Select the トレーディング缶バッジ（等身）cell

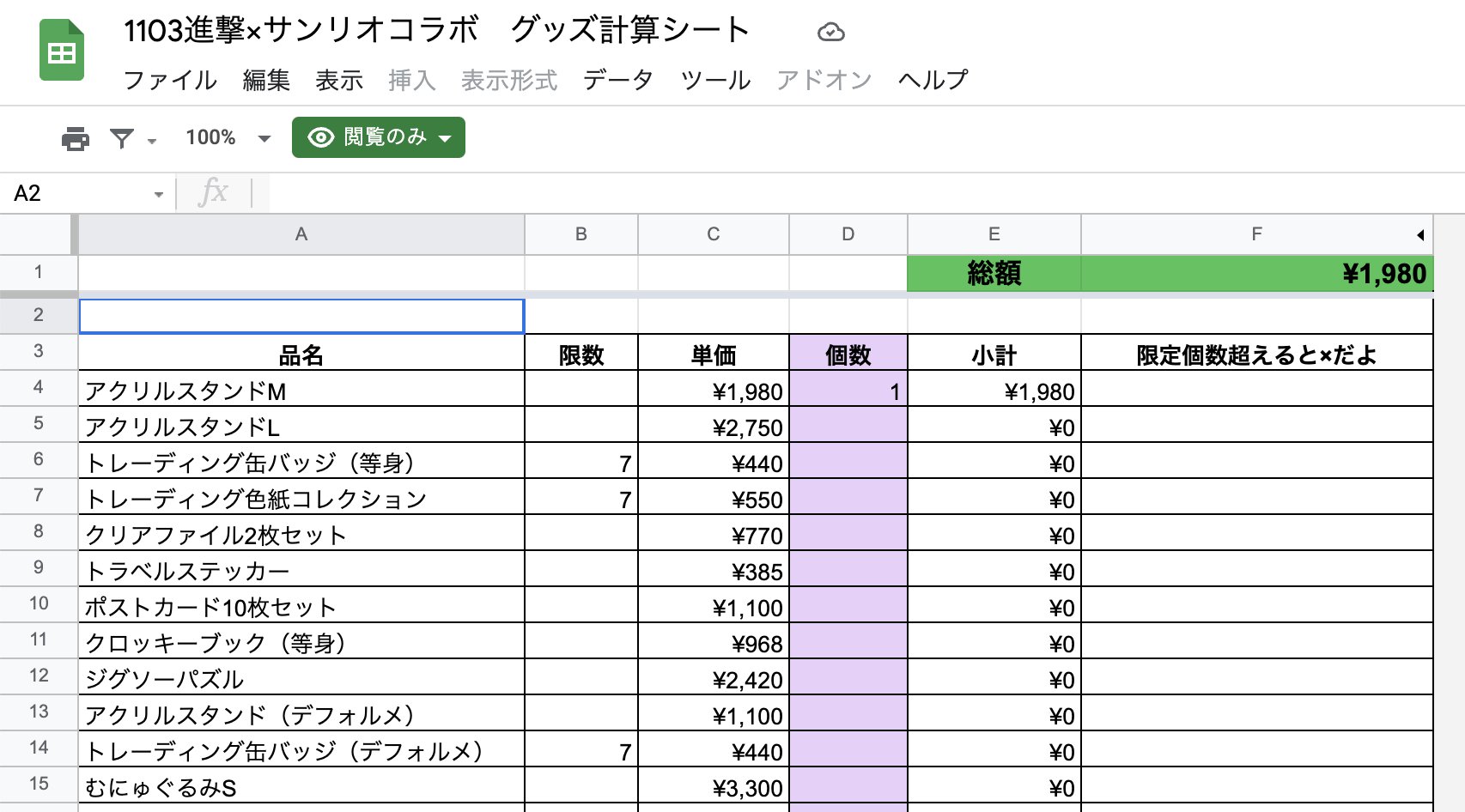tap(301, 461)
